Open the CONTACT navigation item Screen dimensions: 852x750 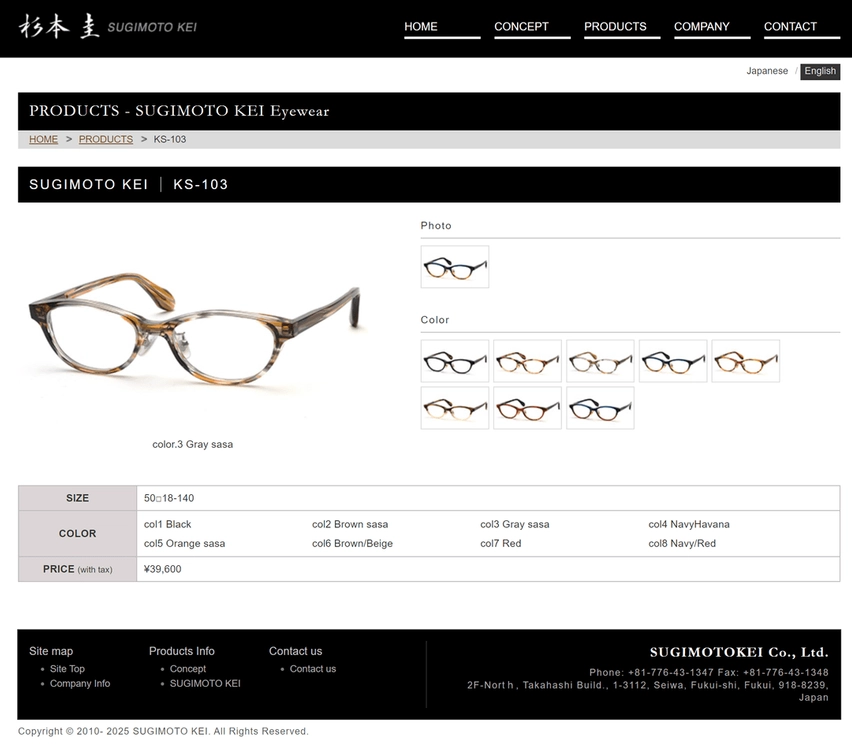click(x=802, y=28)
